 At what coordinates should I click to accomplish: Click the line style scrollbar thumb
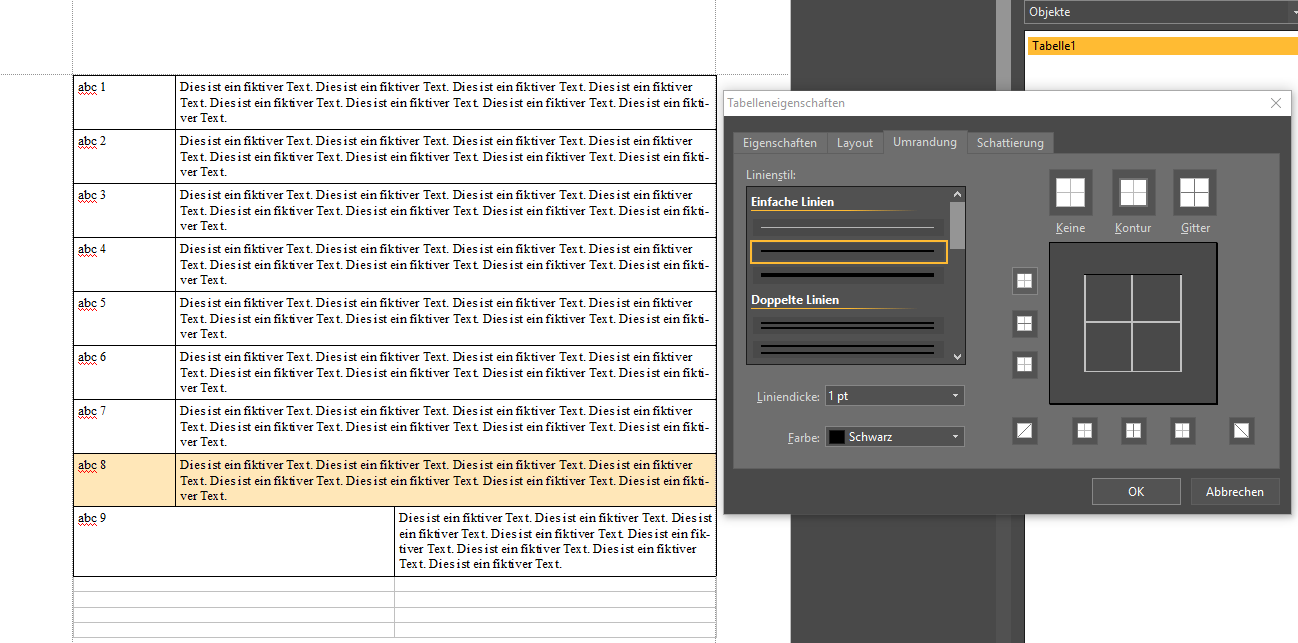[x=958, y=225]
